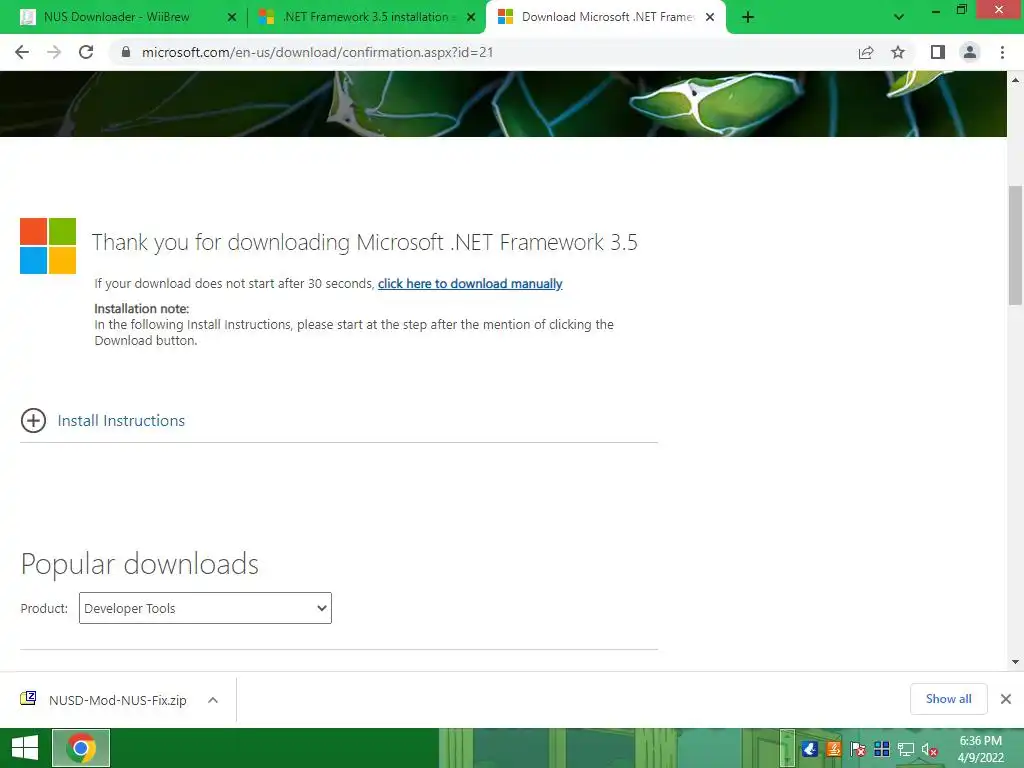This screenshot has height=768, width=1024.
Task: Open the Action Center flag icon
Action: (857, 750)
